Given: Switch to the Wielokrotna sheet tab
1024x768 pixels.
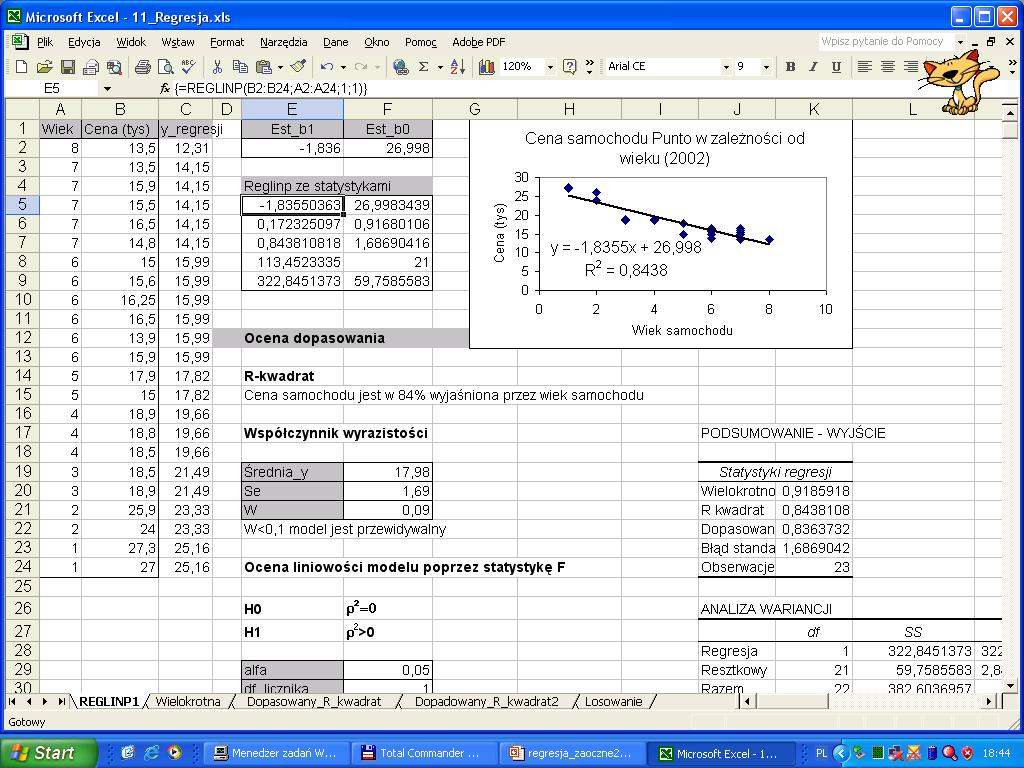Looking at the screenshot, I should pyautogui.click(x=187, y=701).
